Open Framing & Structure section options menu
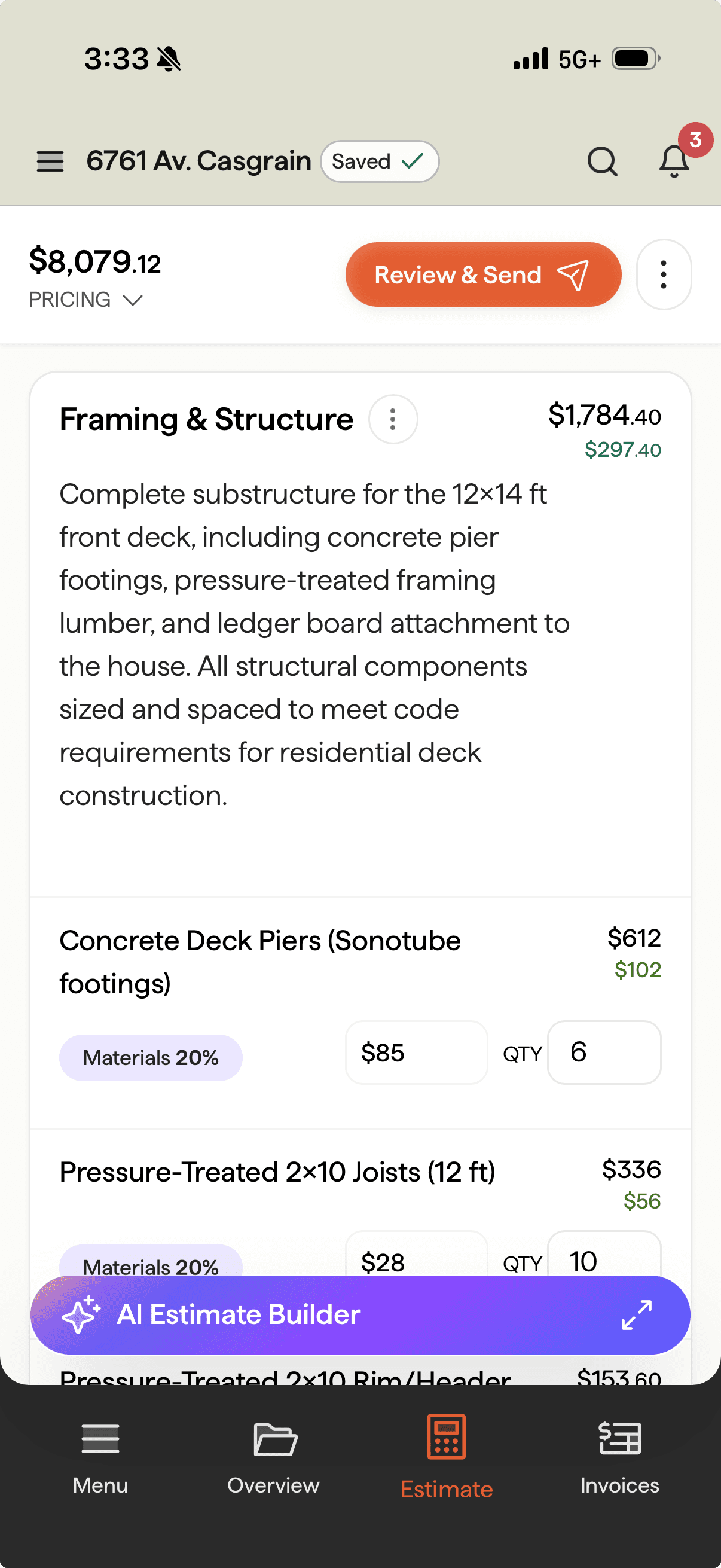721x1568 pixels. pos(393,419)
